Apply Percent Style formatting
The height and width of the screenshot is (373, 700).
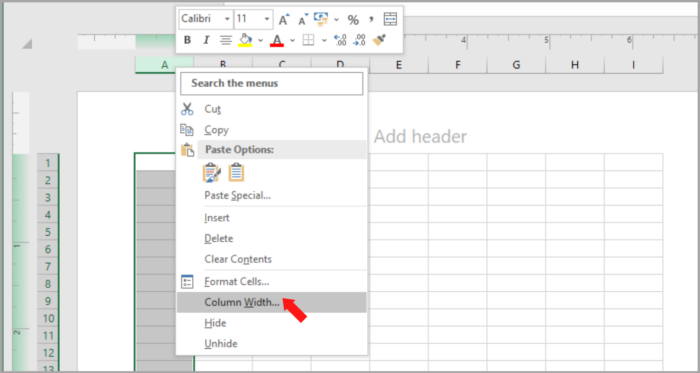[353, 20]
